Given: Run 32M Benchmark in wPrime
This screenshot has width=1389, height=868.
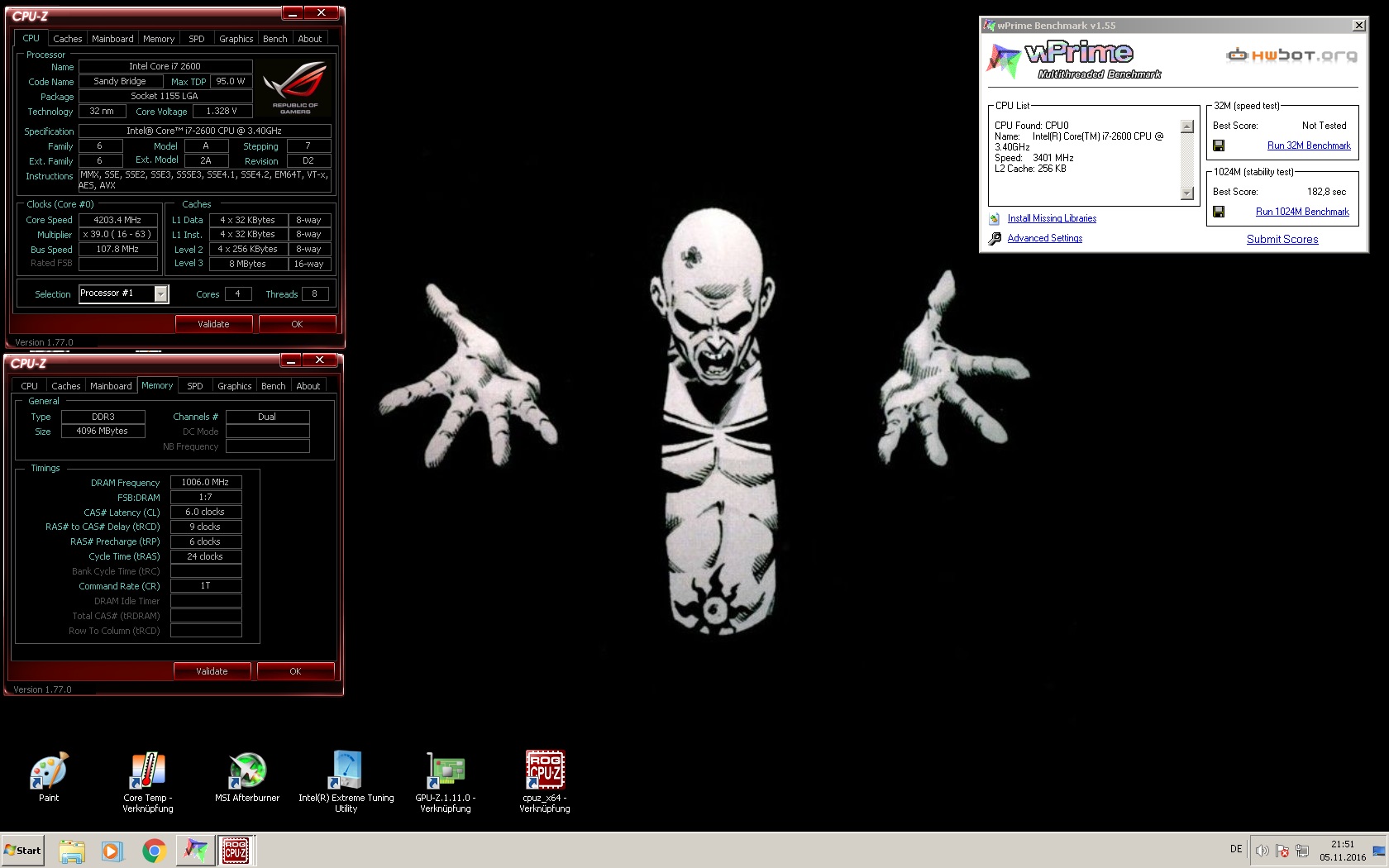Looking at the screenshot, I should tap(1309, 145).
